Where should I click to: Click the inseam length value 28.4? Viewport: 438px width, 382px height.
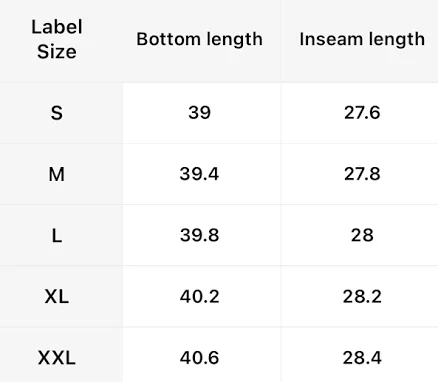tap(362, 358)
